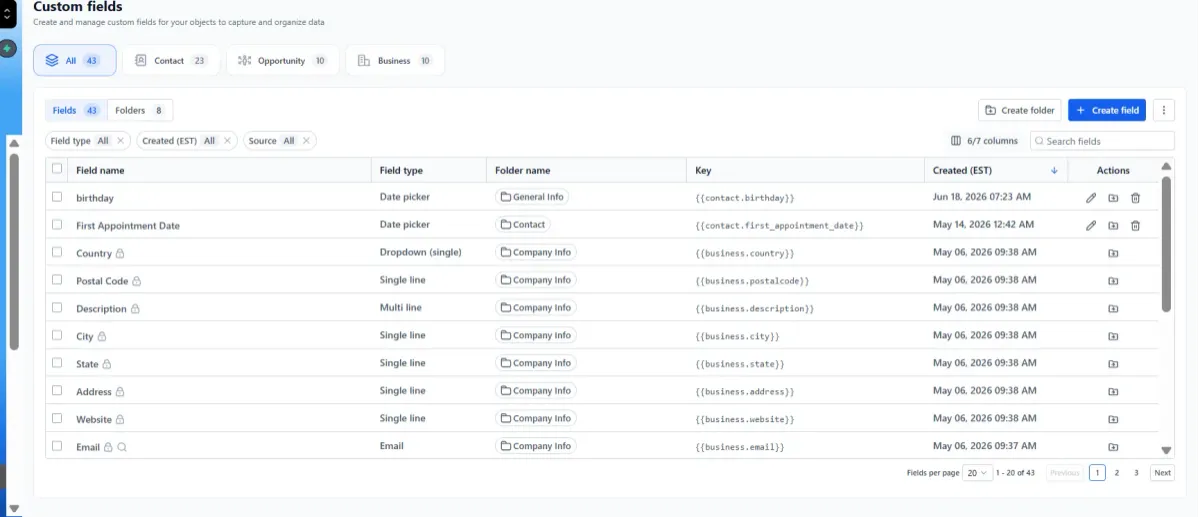The height and width of the screenshot is (517, 1200).
Task: Switch to the Business tab
Action: [x=395, y=61]
